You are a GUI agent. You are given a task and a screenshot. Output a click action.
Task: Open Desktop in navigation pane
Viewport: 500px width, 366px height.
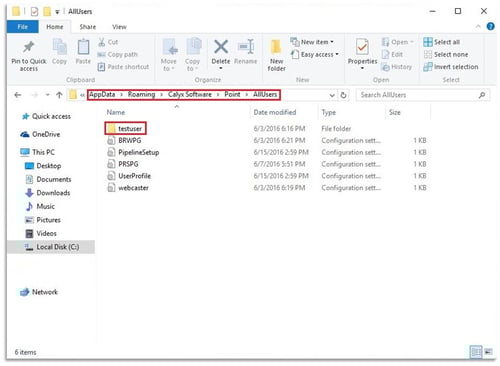pos(43,166)
